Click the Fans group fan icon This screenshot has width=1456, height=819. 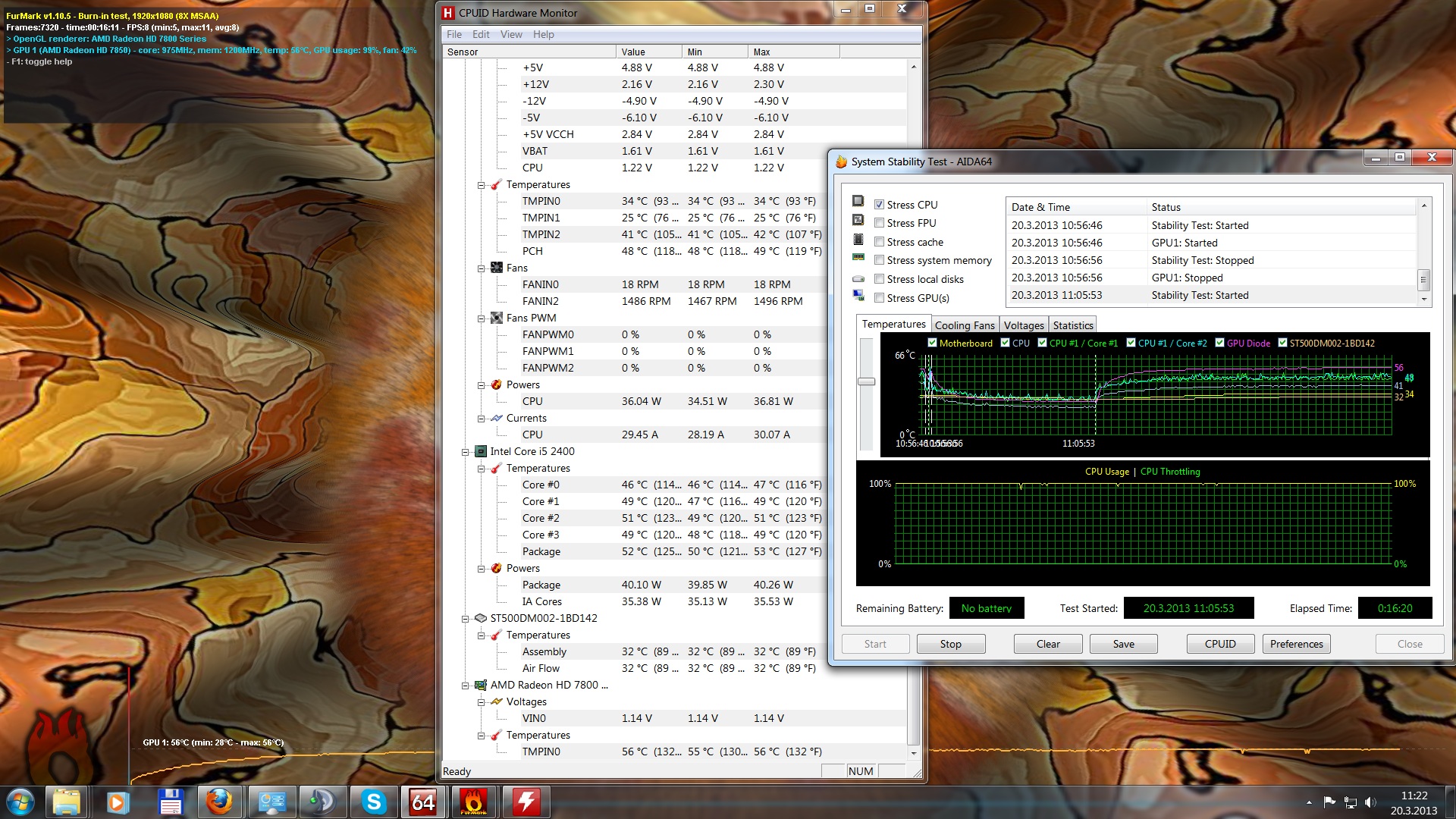(x=497, y=268)
